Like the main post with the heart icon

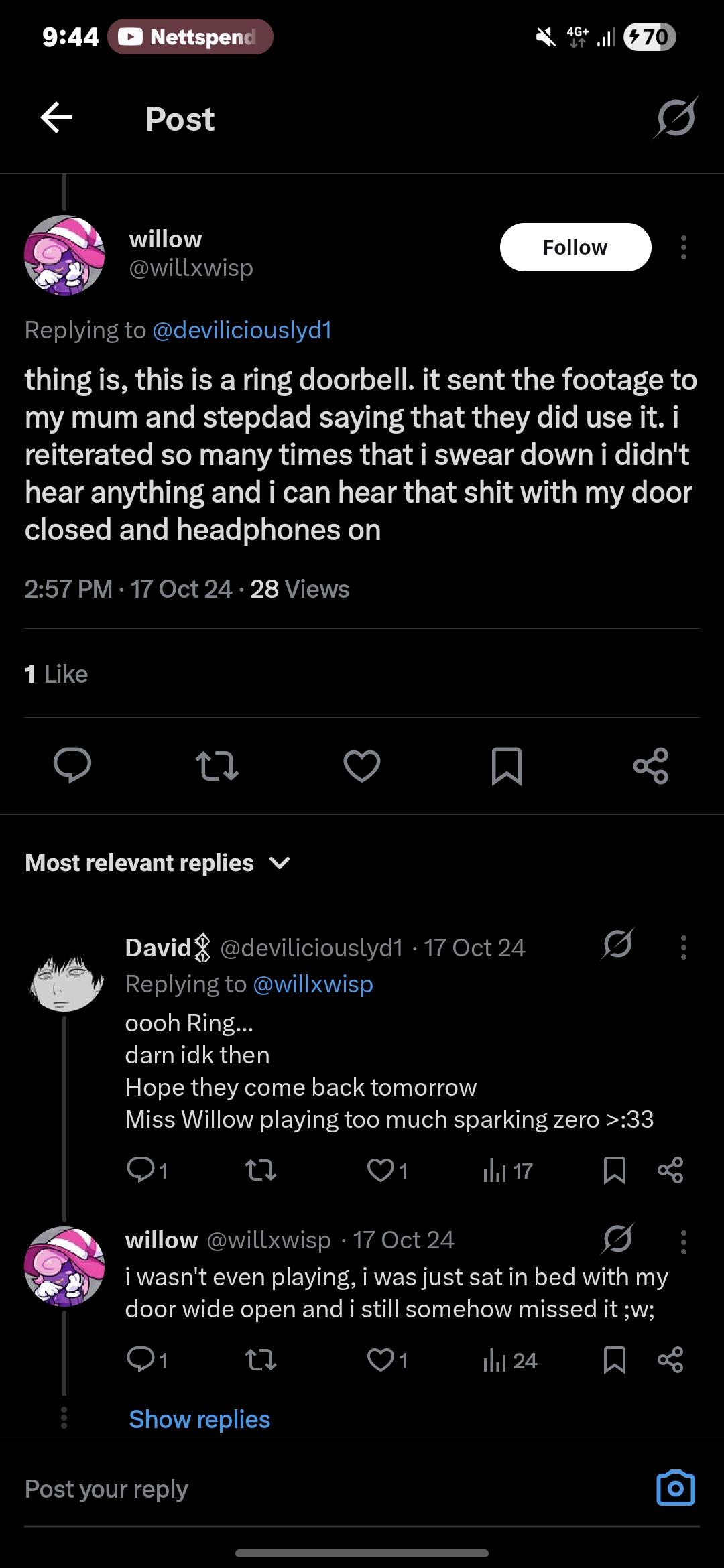pyautogui.click(x=362, y=765)
